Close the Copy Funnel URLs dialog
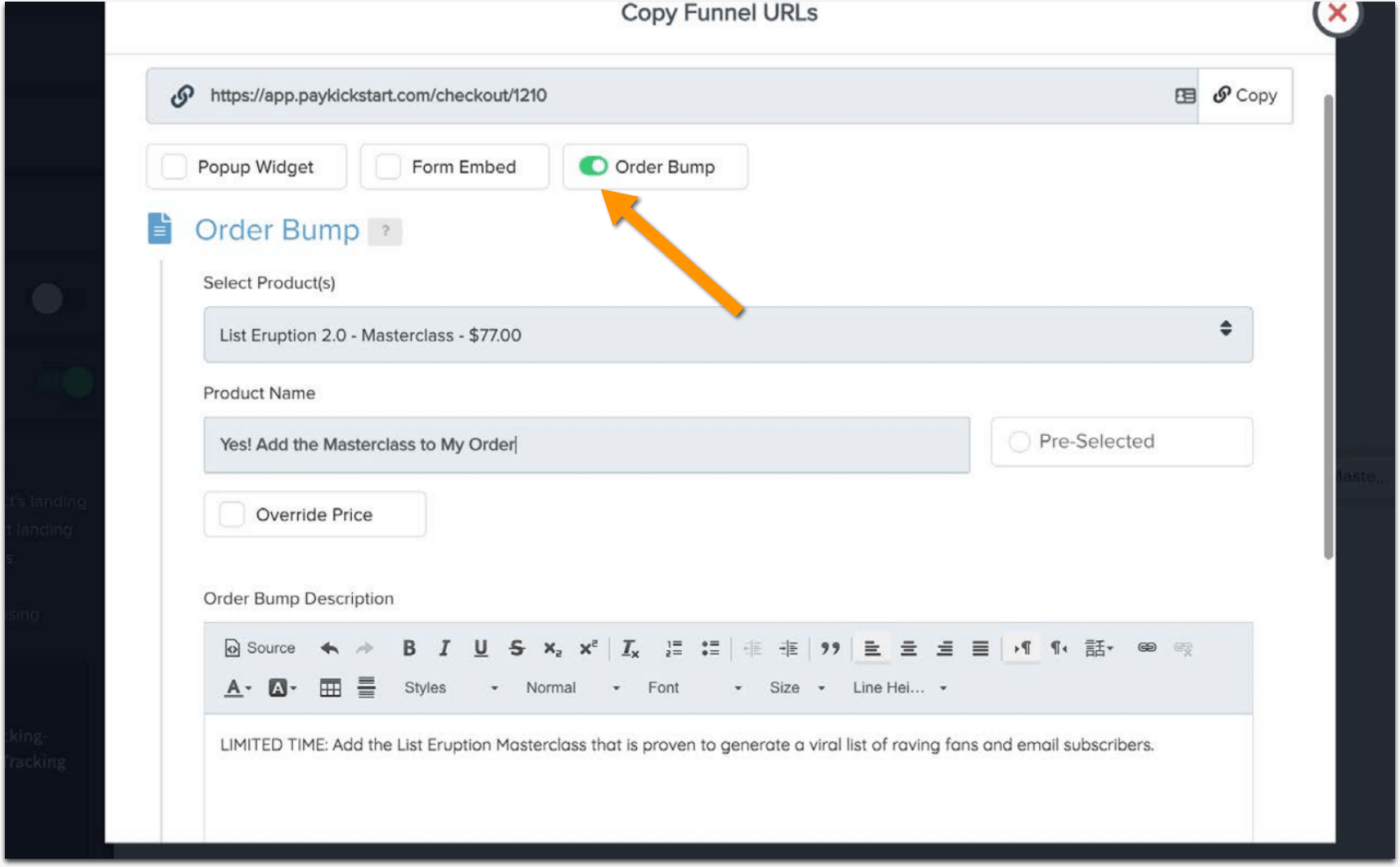 point(1337,12)
